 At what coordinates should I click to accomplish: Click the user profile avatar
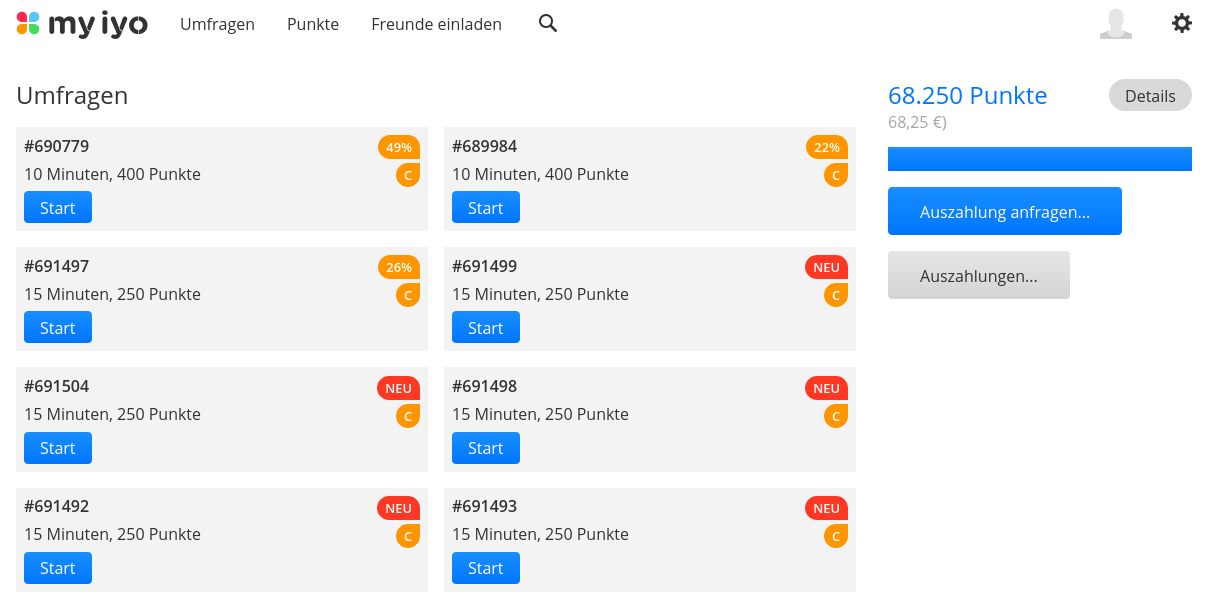[x=1116, y=23]
